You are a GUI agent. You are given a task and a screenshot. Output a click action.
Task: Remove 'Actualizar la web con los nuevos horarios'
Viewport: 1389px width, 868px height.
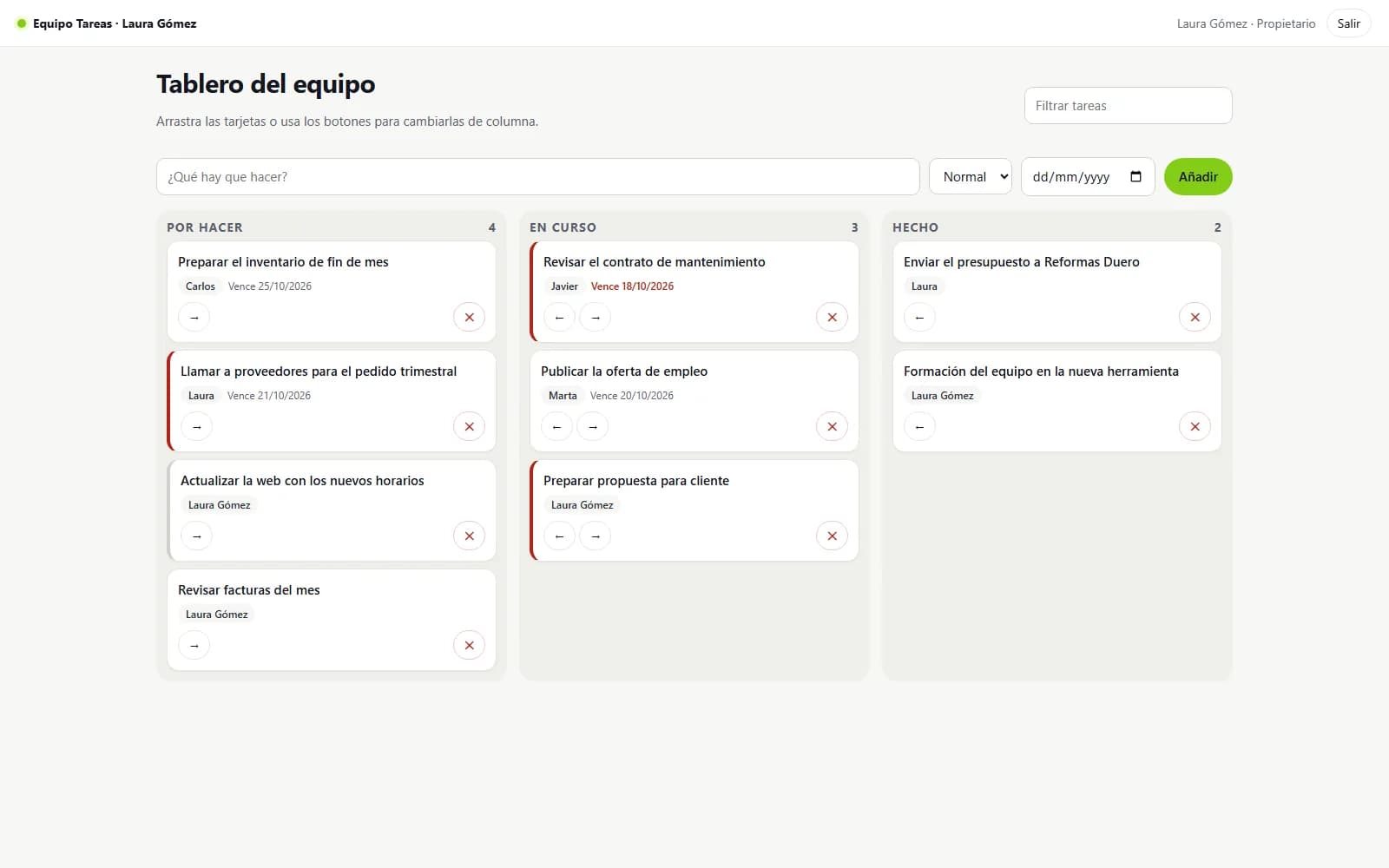click(x=469, y=536)
